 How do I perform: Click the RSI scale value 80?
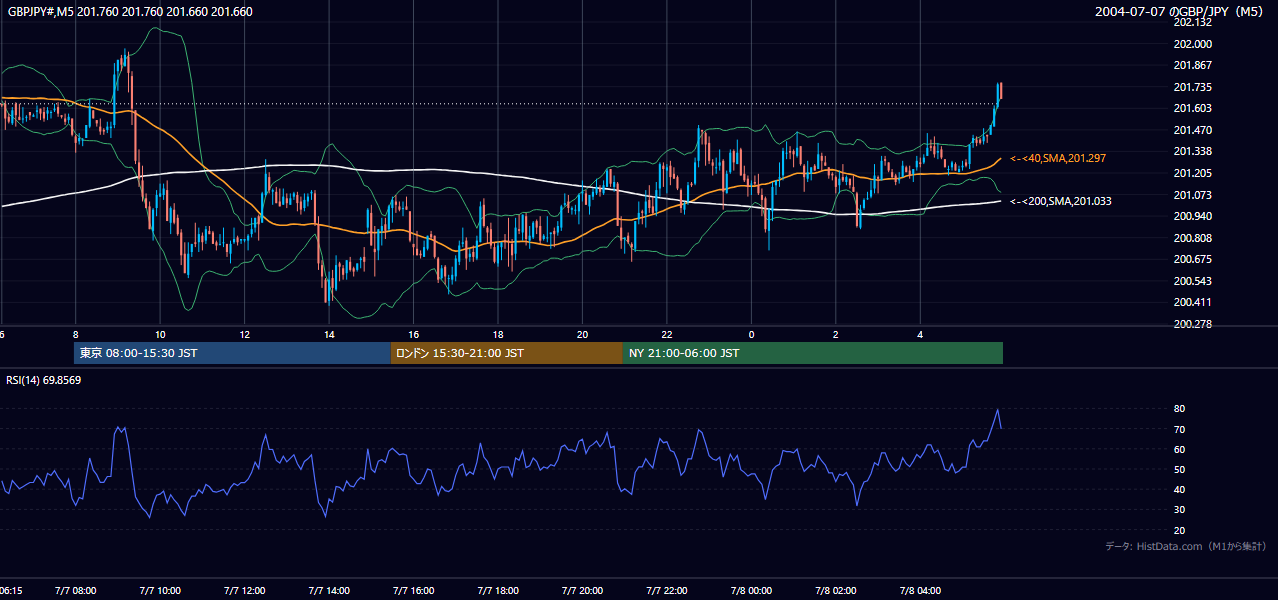click(1180, 409)
